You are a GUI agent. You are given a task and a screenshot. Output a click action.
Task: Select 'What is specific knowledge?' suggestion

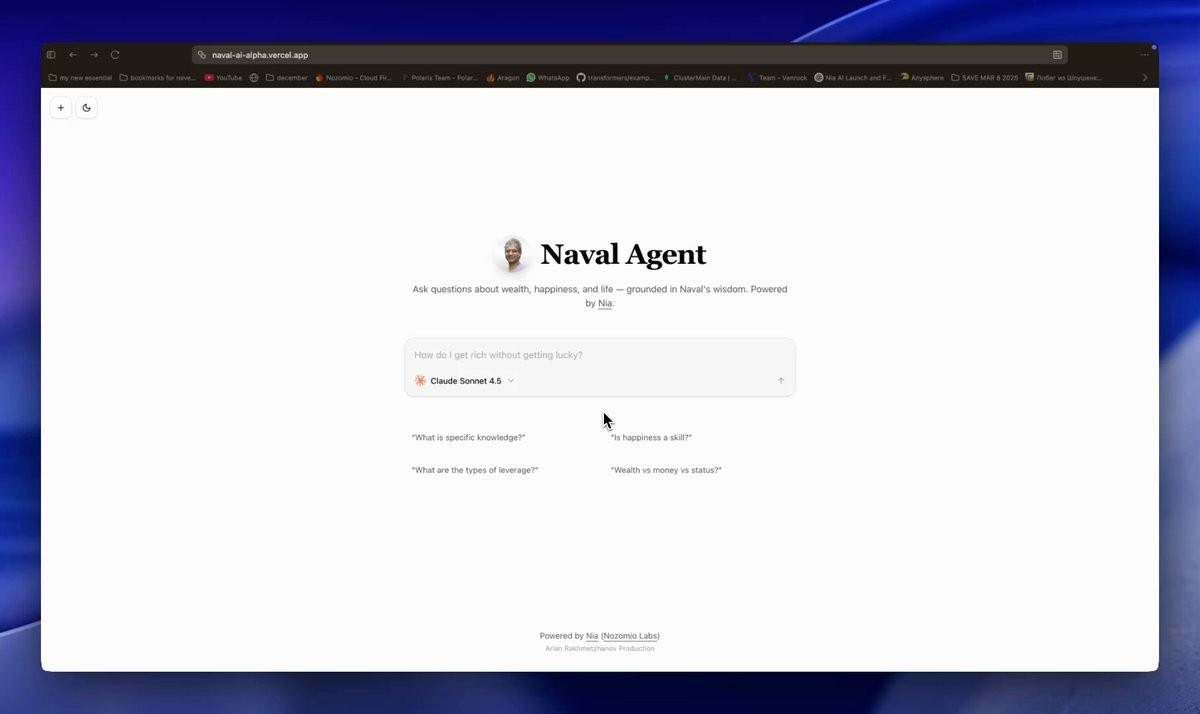tap(468, 438)
